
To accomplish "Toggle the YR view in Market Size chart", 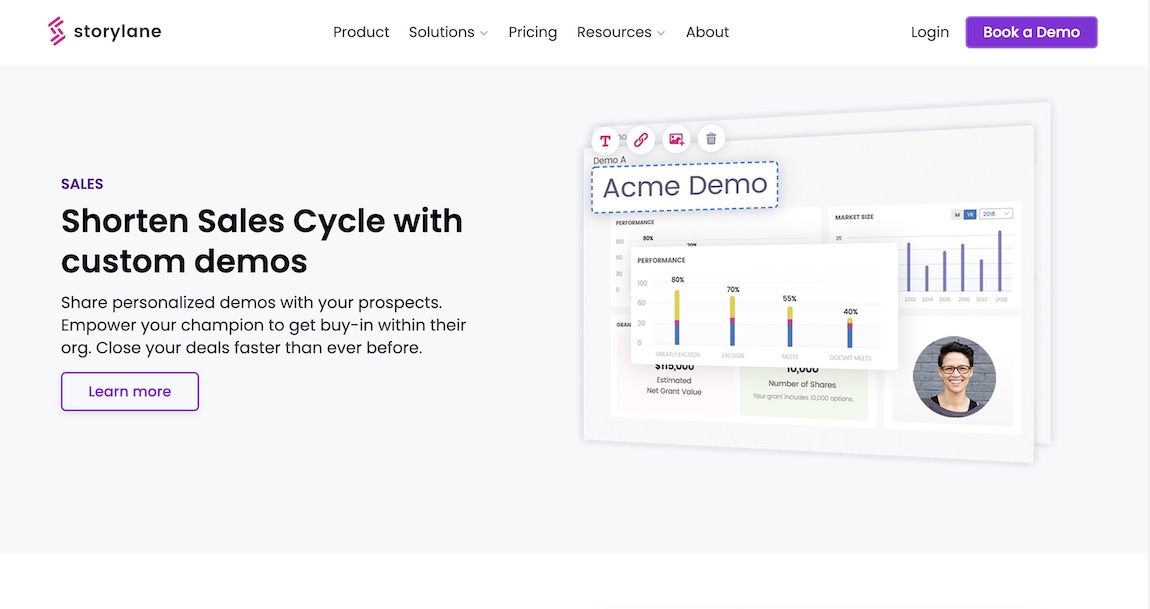I will (x=969, y=214).
